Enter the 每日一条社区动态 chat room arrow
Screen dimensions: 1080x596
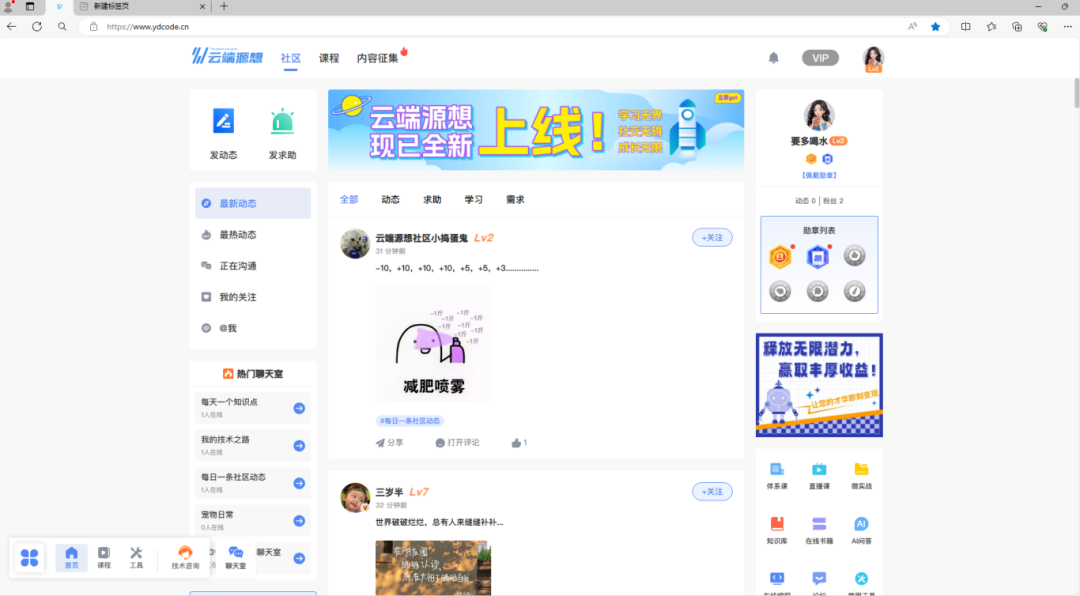299,484
